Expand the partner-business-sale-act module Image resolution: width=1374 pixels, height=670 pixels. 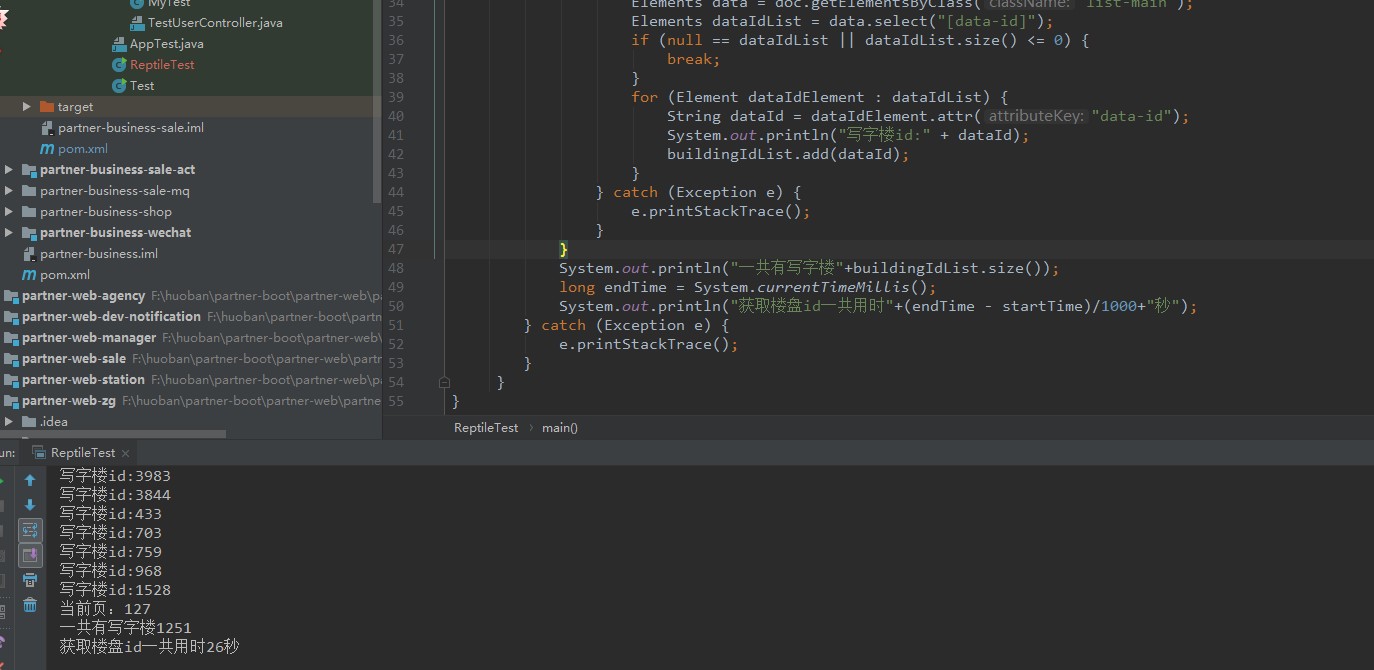9,170
